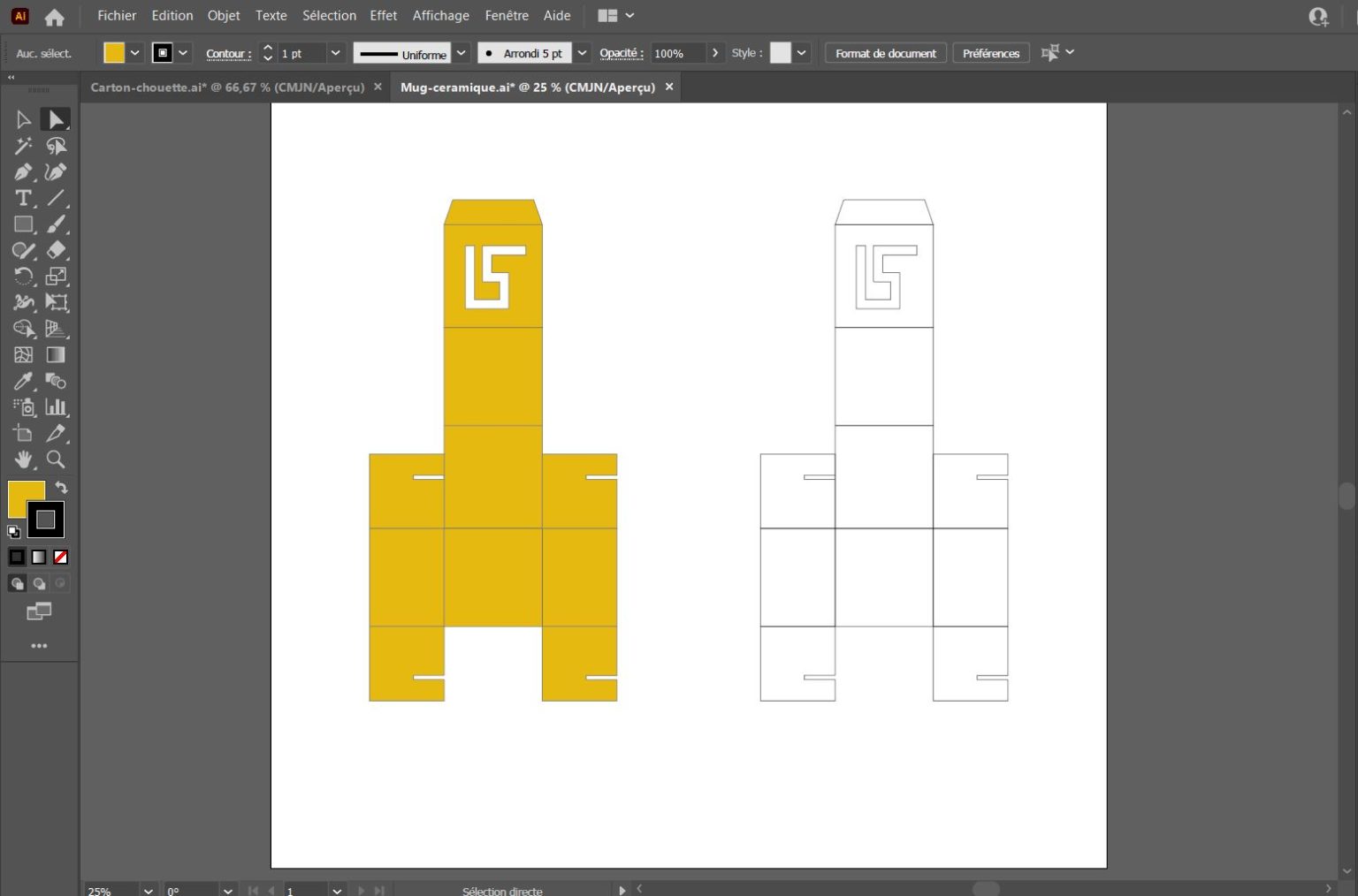Viewport: 1358px width, 896px height.
Task: Click the Format de document button
Action: click(x=885, y=53)
